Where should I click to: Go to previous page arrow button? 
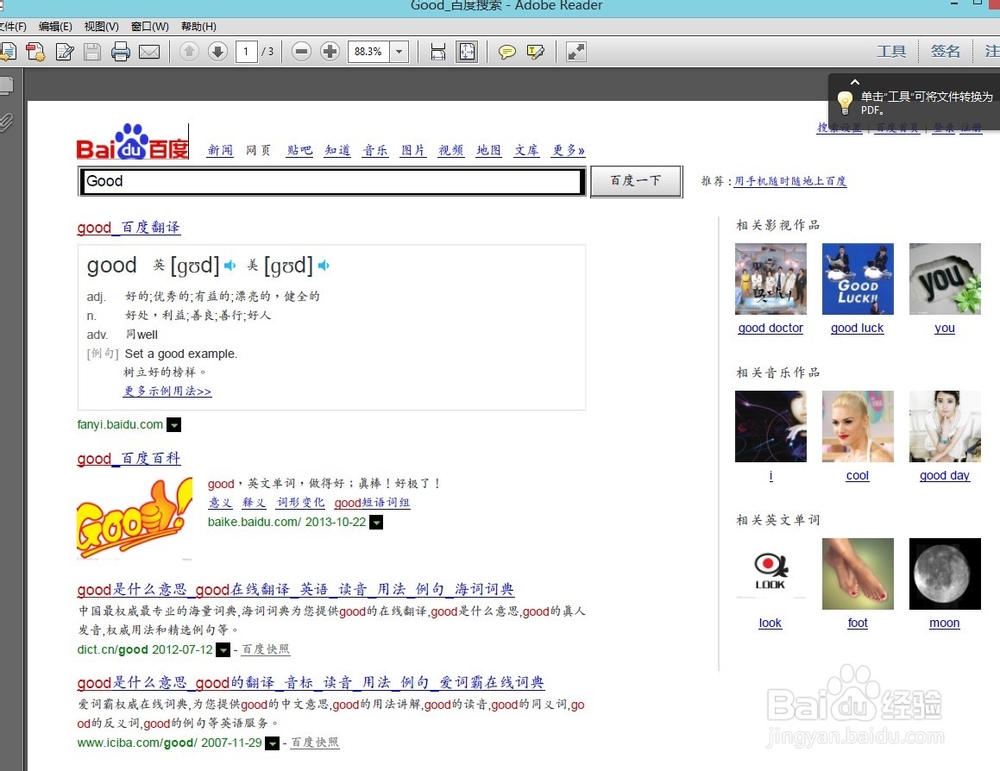(189, 51)
